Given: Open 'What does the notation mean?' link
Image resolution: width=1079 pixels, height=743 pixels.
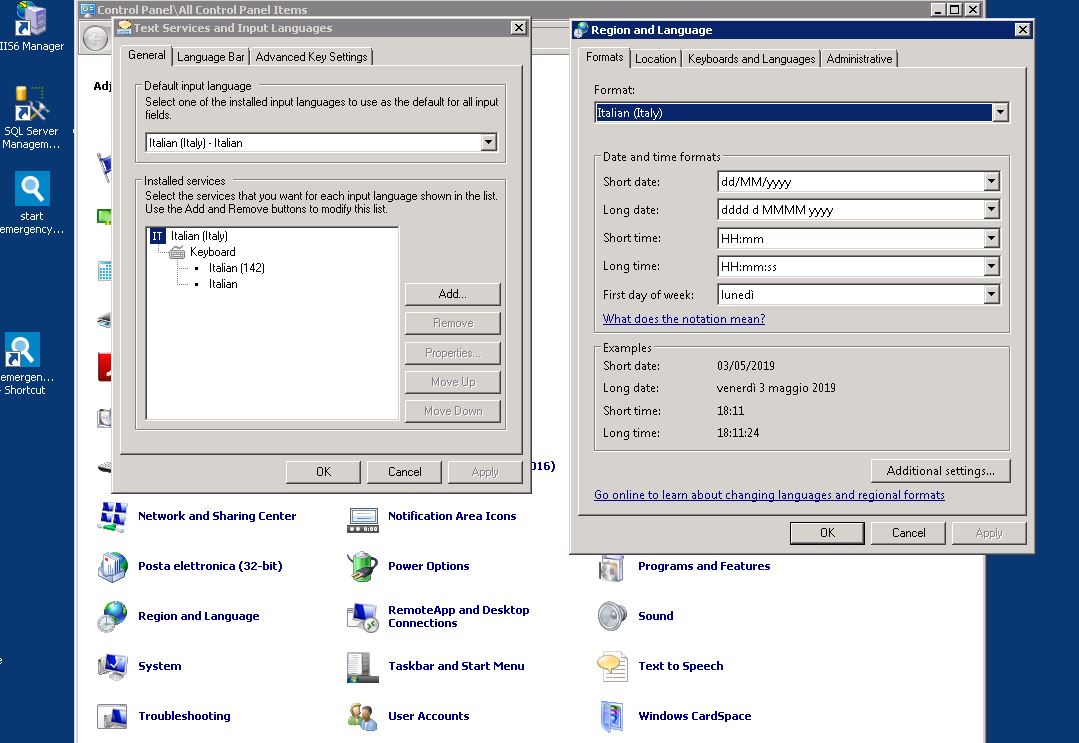Looking at the screenshot, I should click(684, 319).
